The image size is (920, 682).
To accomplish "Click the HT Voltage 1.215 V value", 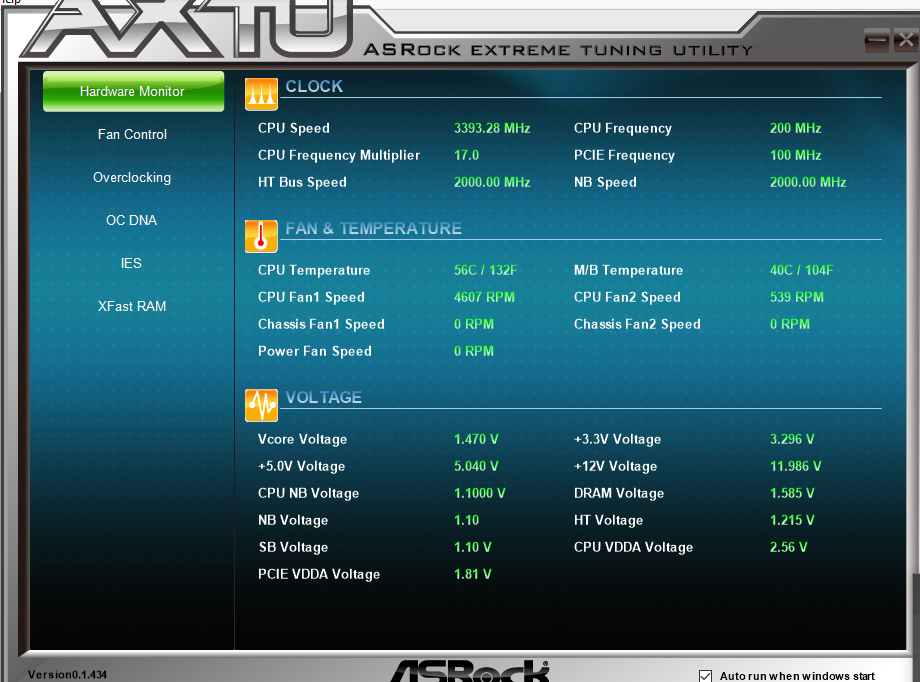I will (x=792, y=520).
